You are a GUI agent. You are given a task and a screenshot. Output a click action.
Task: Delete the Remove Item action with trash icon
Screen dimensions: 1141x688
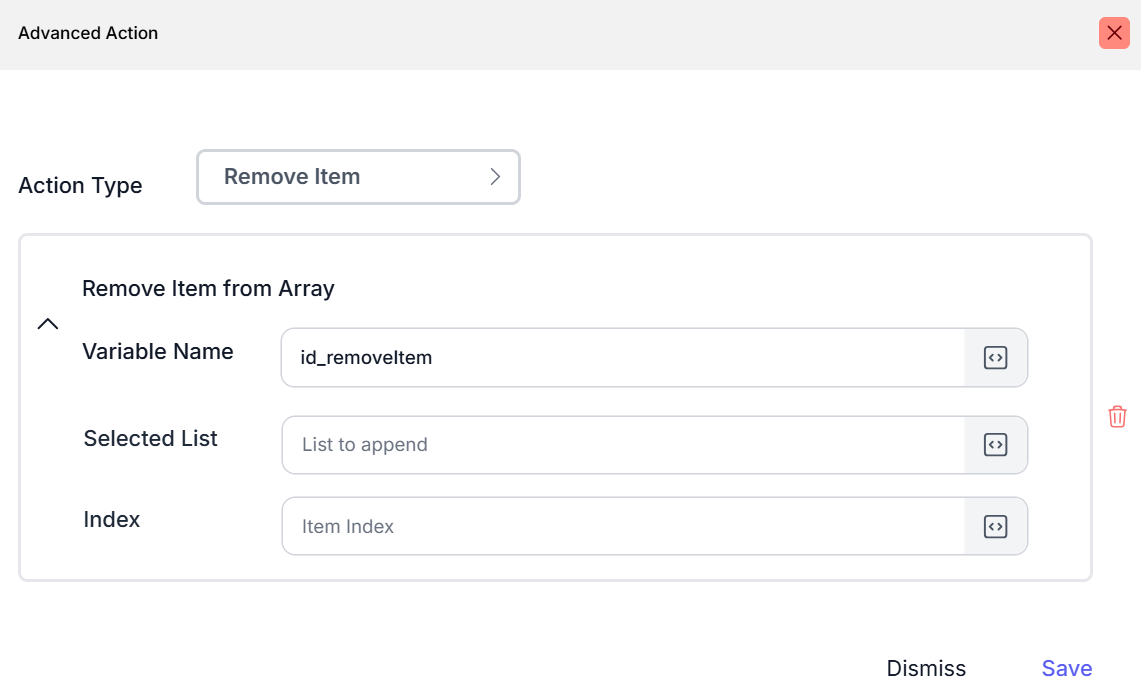tap(1117, 417)
